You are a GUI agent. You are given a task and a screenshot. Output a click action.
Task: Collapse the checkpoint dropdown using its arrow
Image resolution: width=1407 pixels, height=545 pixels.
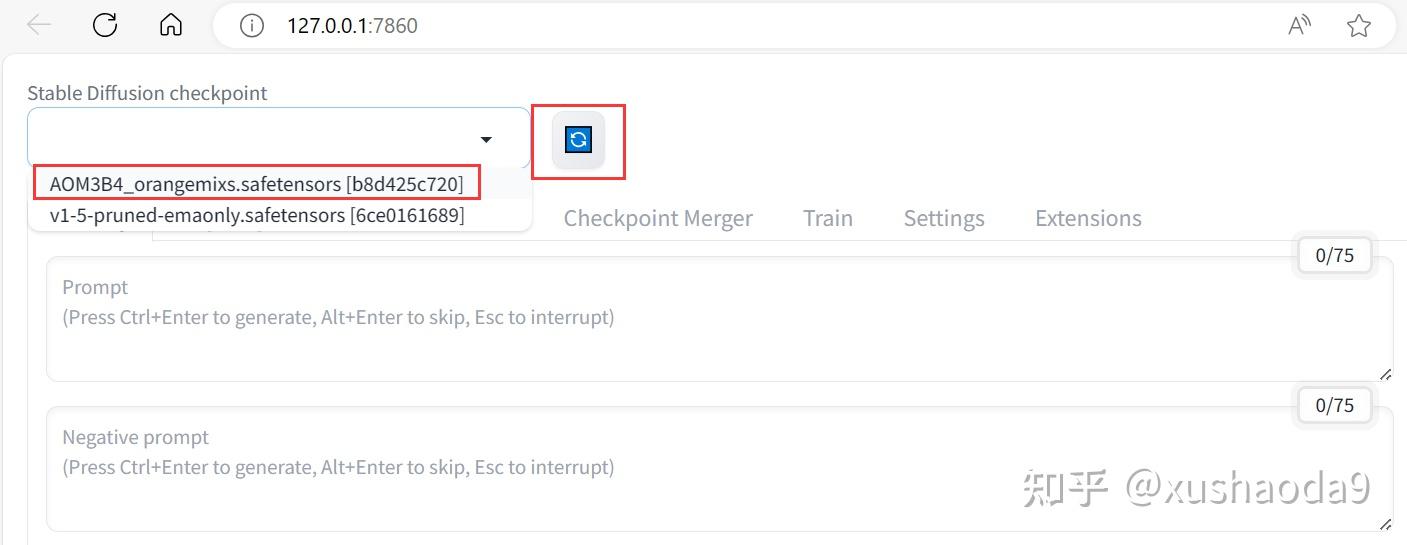(x=486, y=140)
